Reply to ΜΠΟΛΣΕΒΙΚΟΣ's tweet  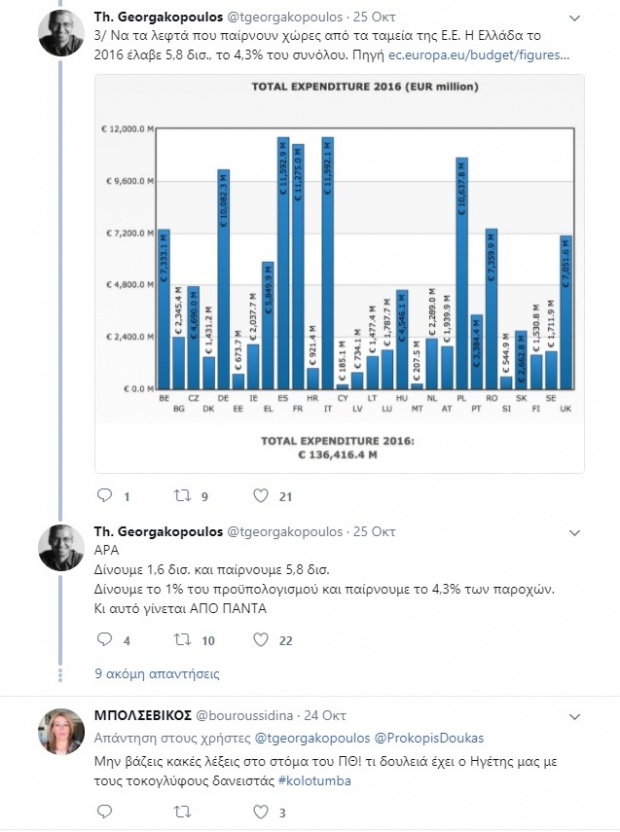pyautogui.click(x=104, y=812)
